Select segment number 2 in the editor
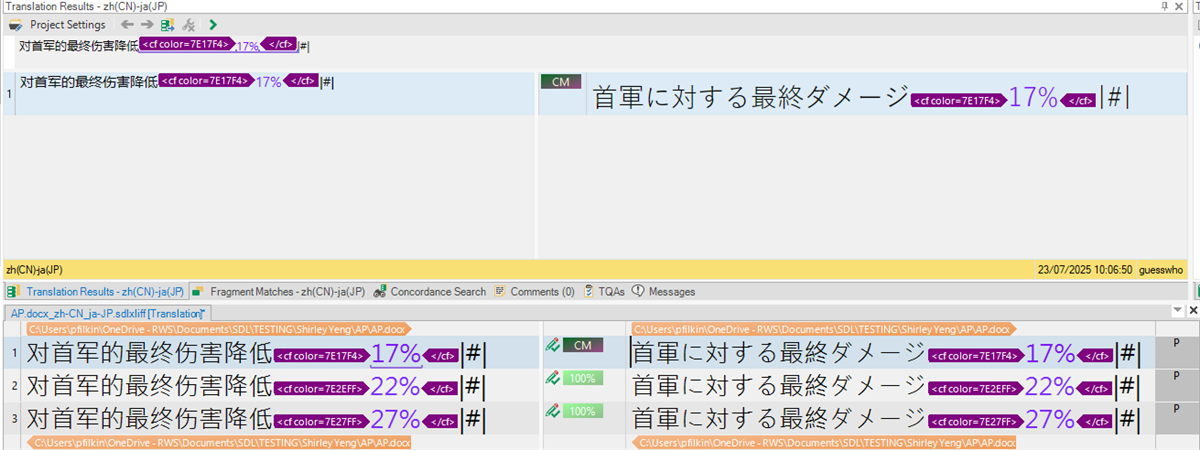 tap(13, 386)
